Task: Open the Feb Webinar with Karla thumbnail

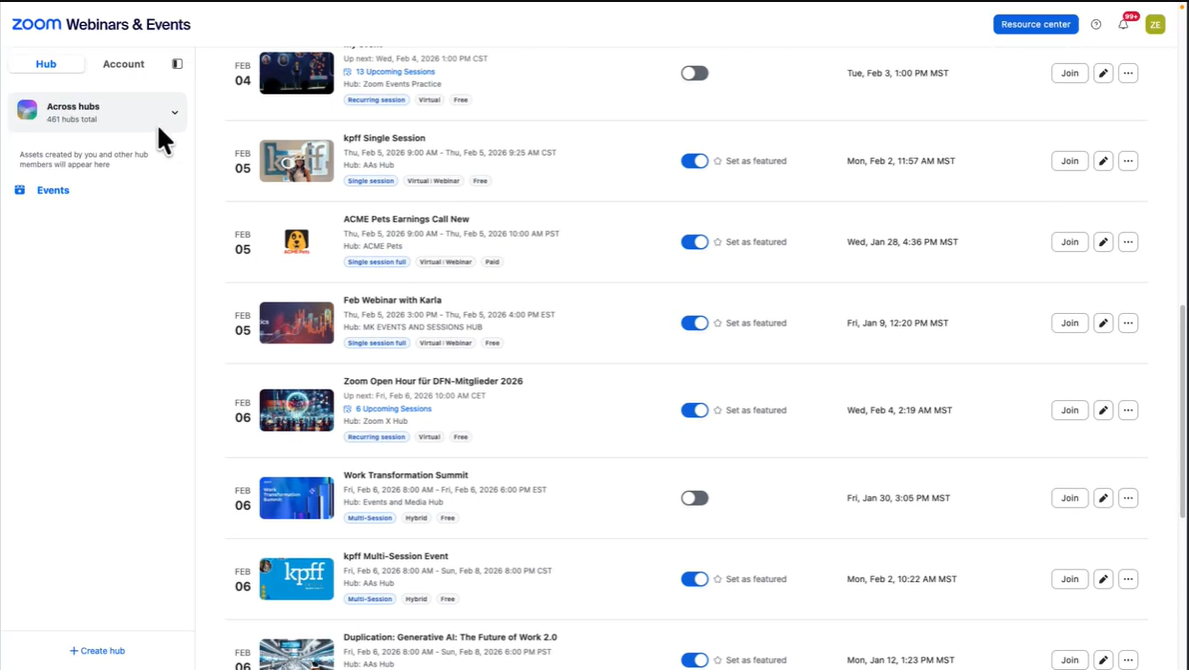Action: 296,323
